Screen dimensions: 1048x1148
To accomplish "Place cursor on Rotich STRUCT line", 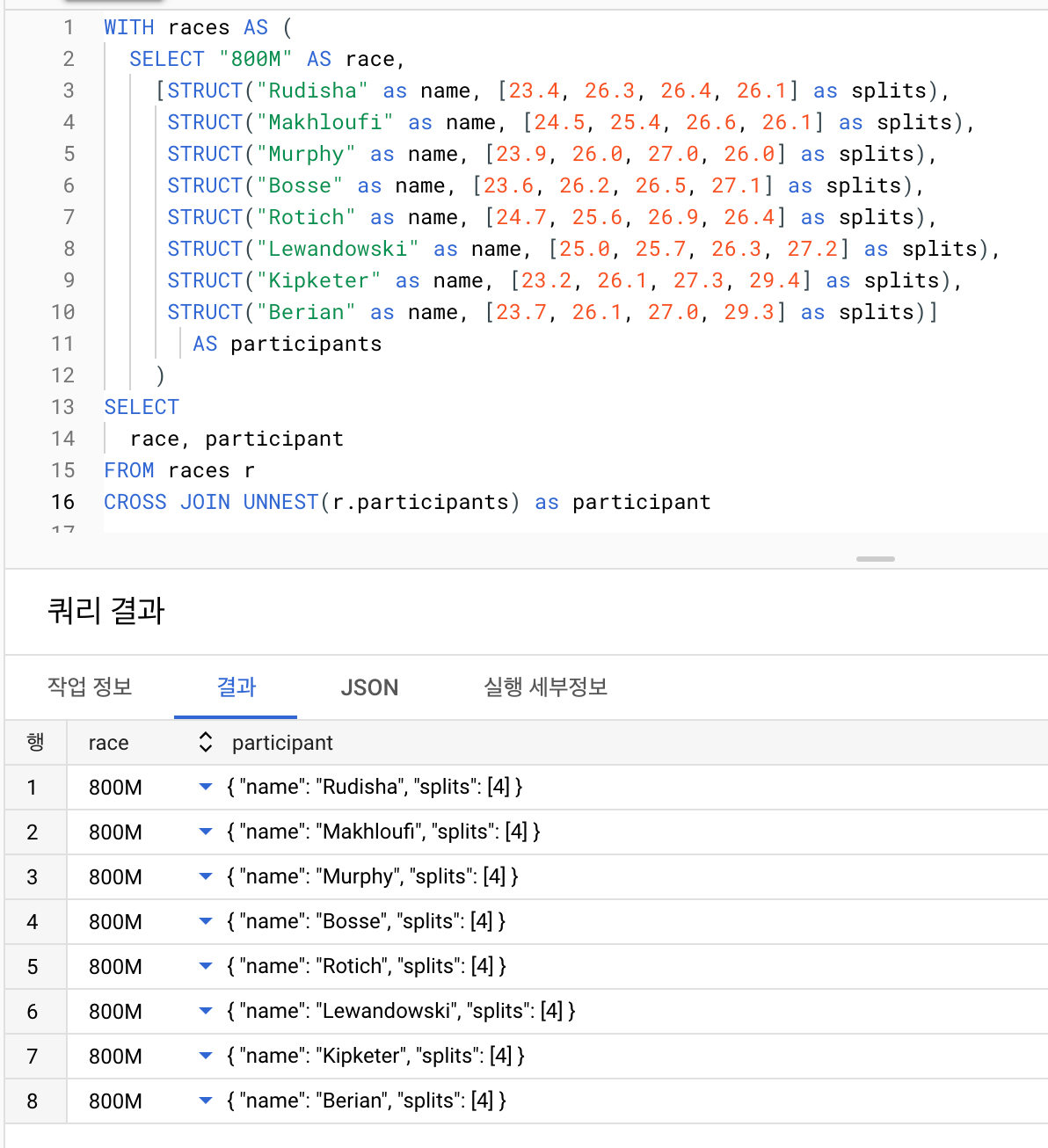I will (x=552, y=218).
